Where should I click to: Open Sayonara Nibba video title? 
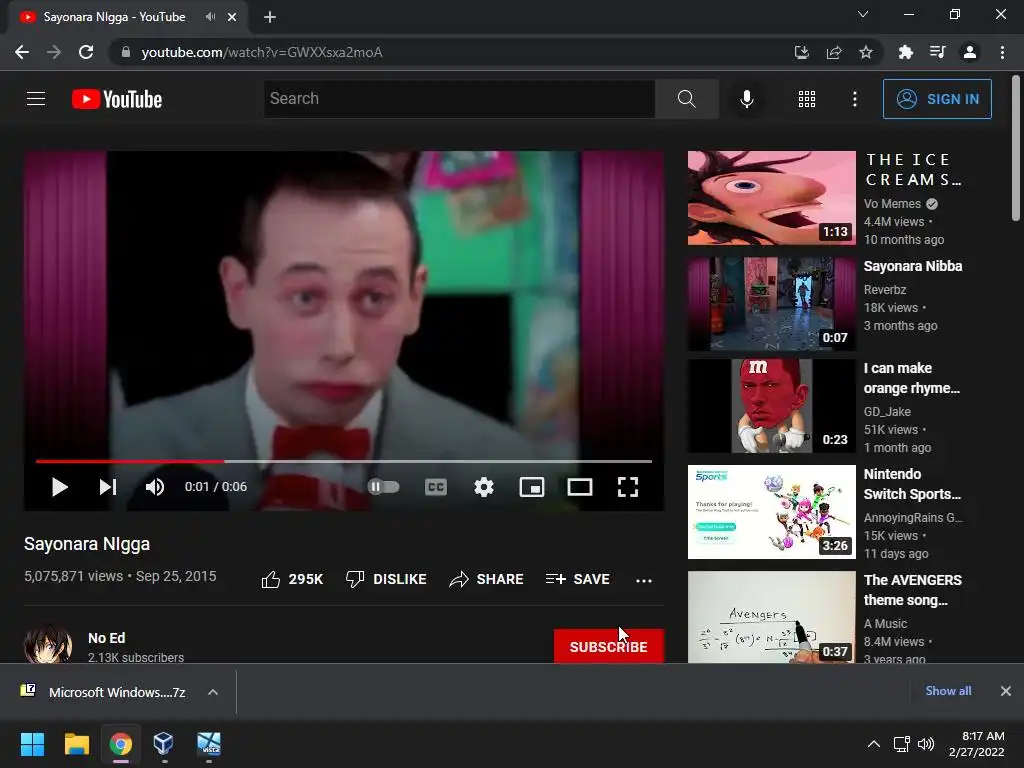[912, 266]
